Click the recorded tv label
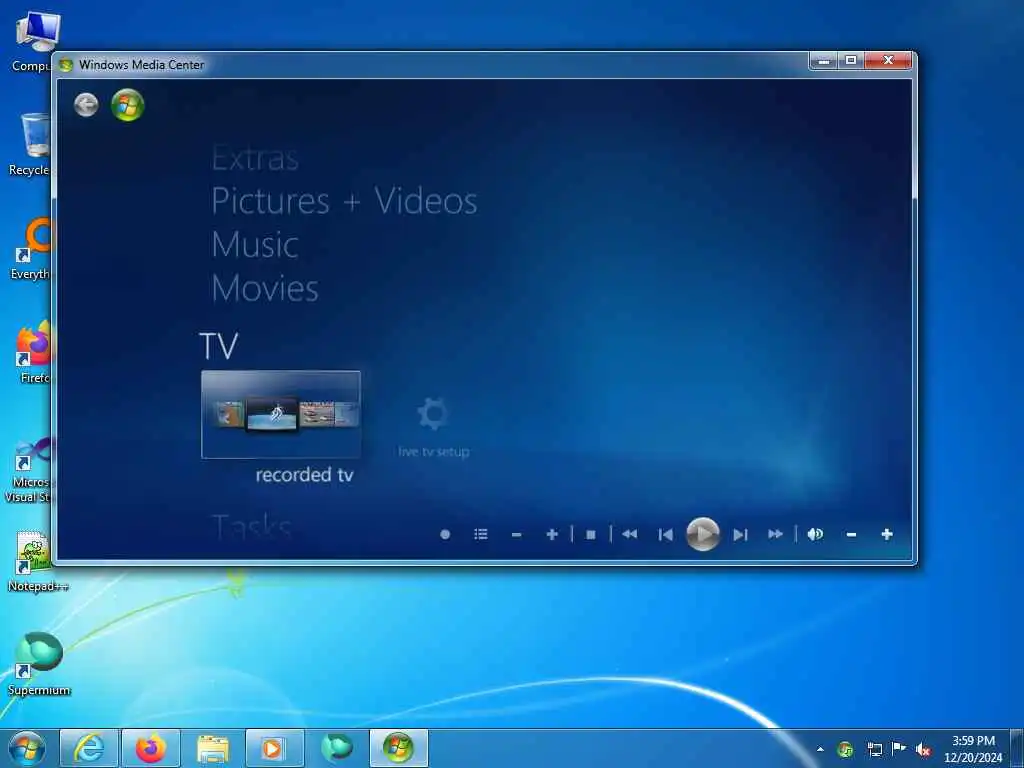 click(x=304, y=475)
